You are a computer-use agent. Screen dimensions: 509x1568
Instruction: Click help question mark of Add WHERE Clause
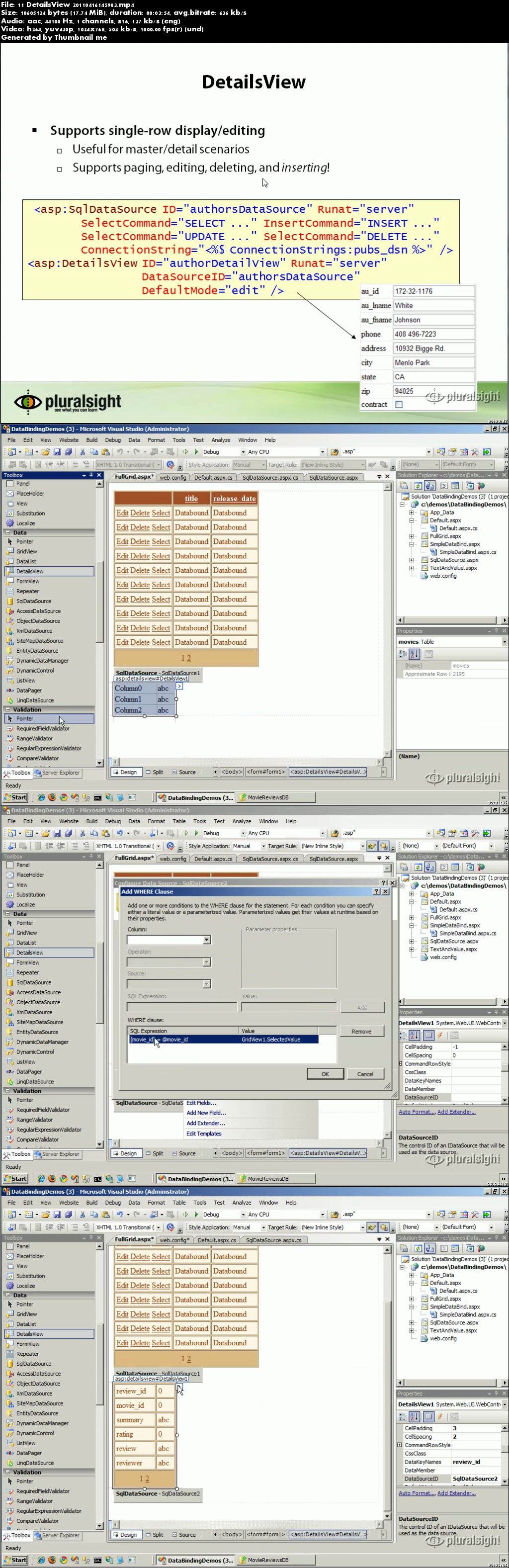376,891
